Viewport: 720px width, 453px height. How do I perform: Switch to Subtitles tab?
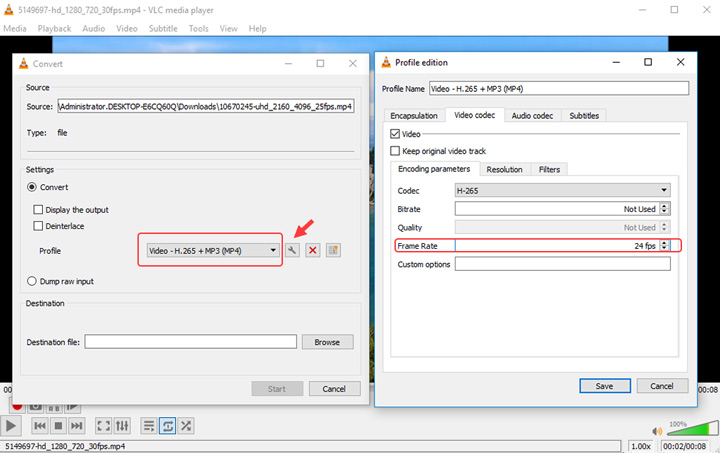coord(584,116)
